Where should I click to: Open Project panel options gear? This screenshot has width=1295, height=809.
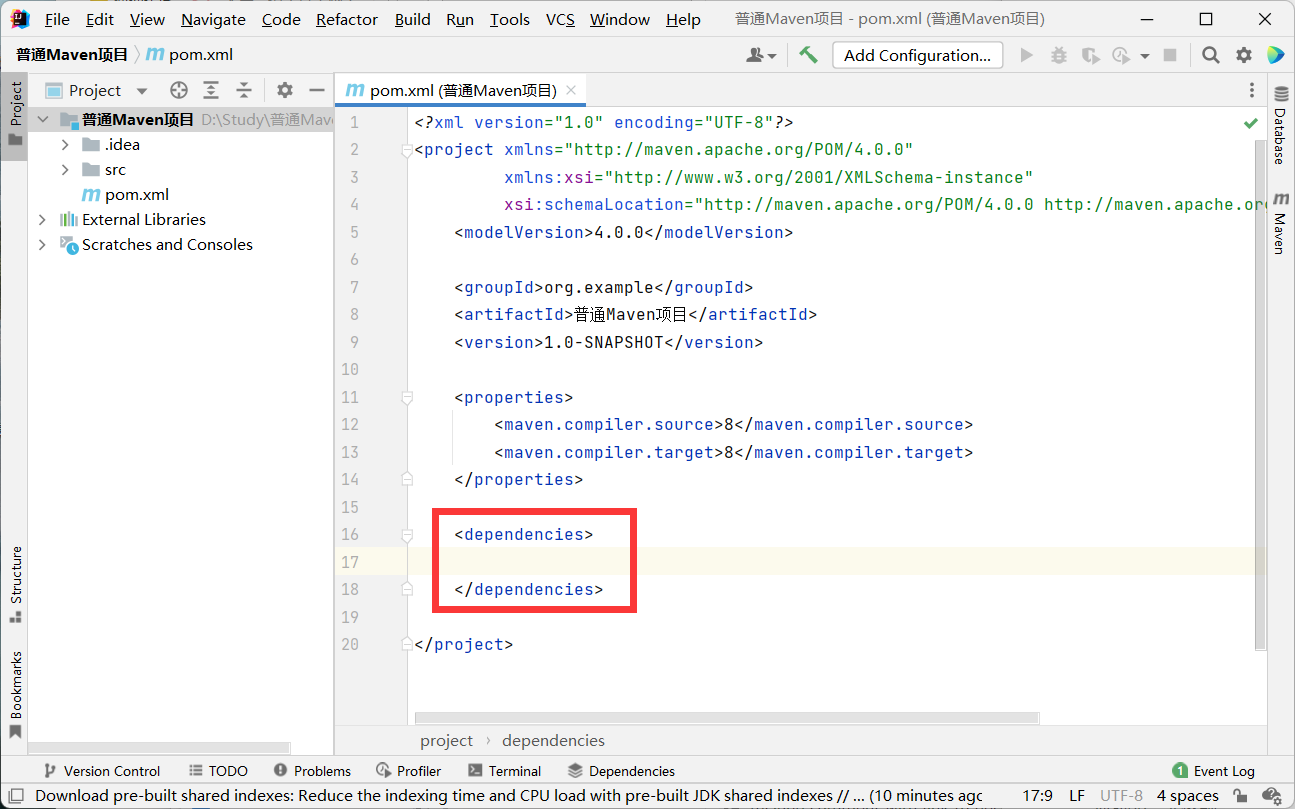point(285,90)
